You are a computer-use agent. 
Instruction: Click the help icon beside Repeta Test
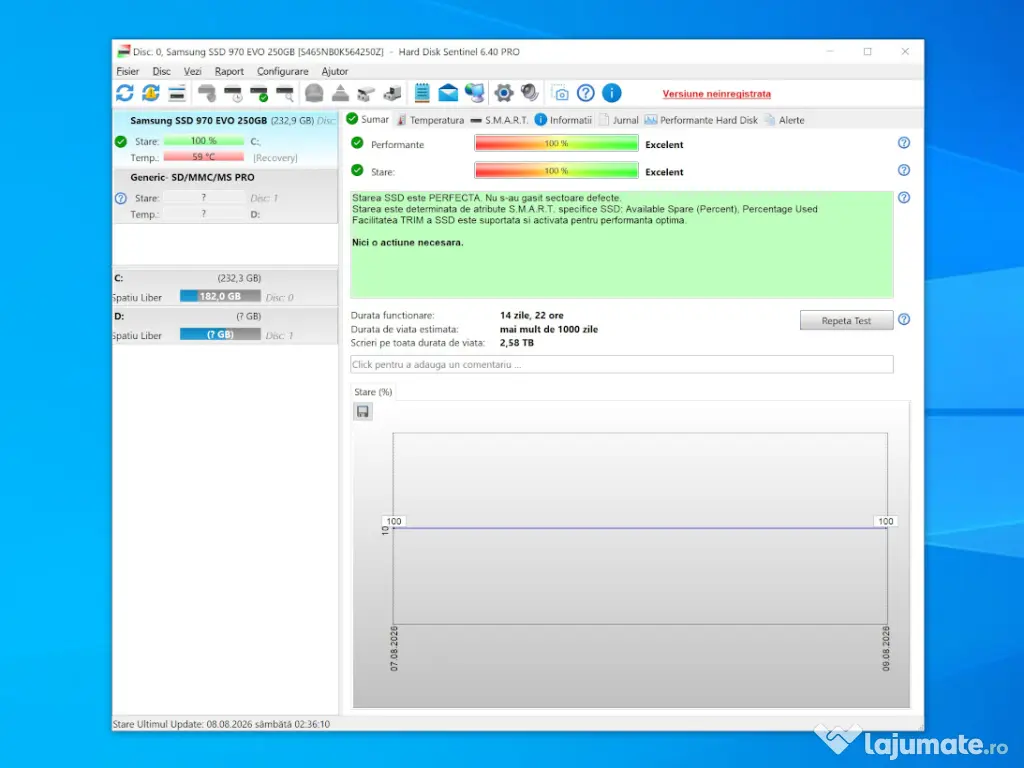click(x=904, y=319)
